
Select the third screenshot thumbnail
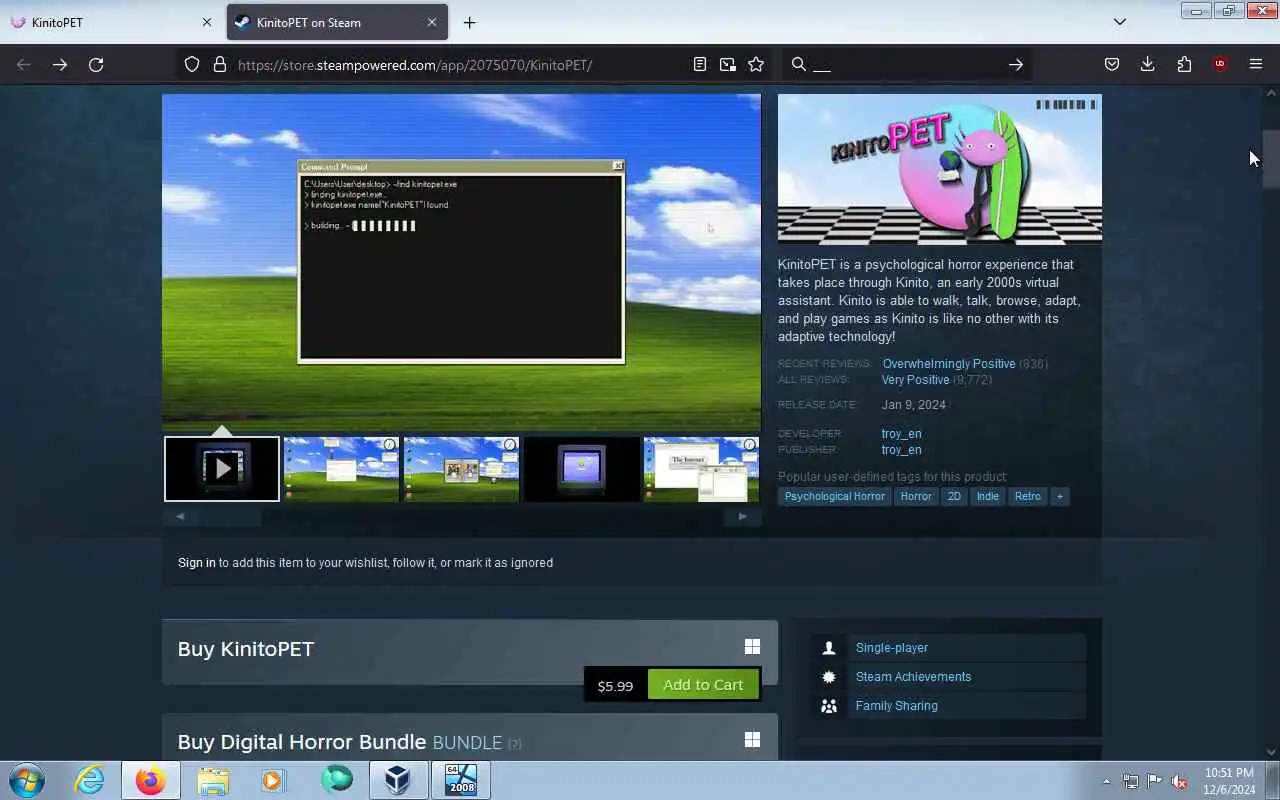pyautogui.click(x=461, y=468)
